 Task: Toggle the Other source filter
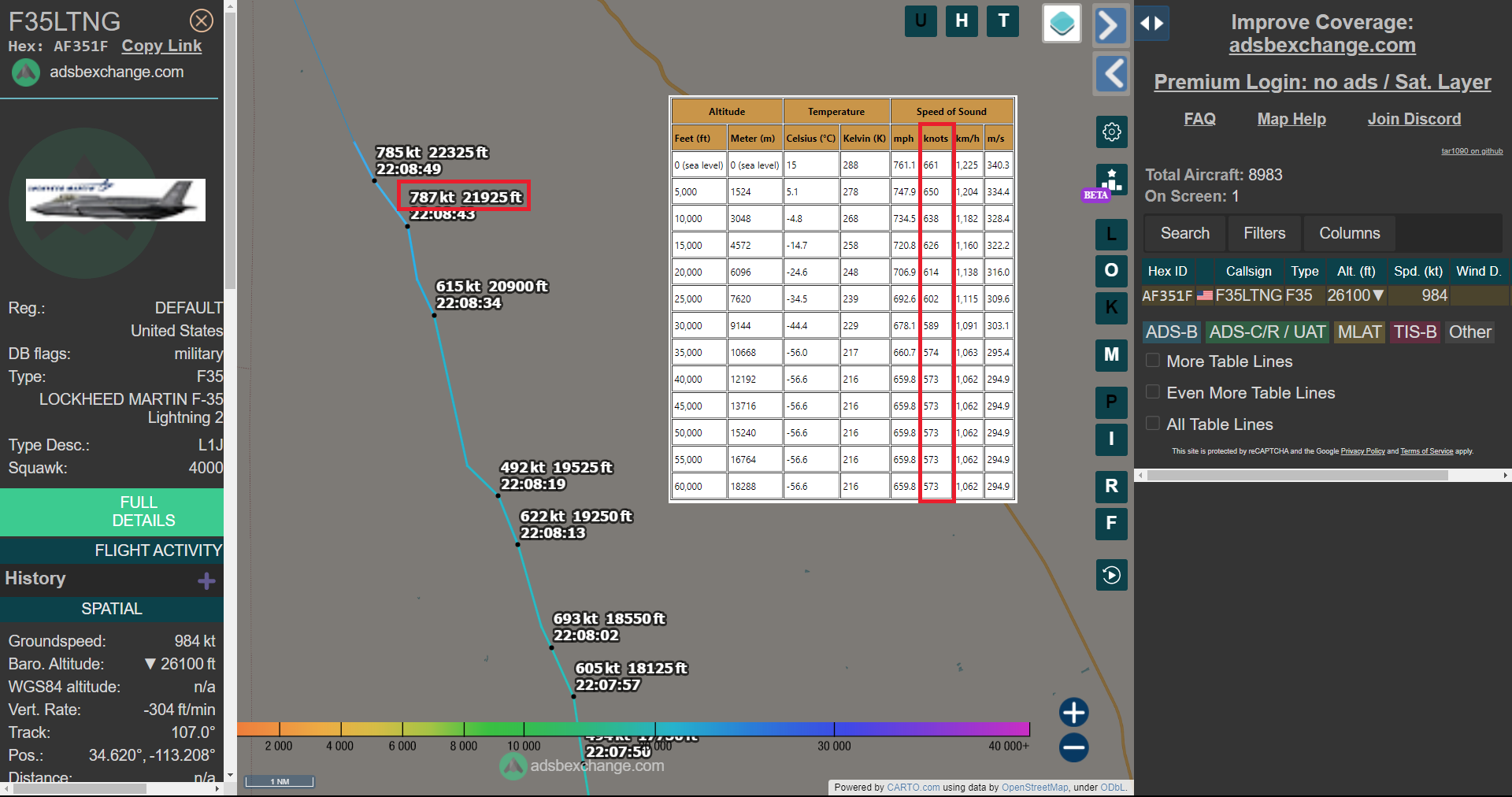click(x=1469, y=332)
